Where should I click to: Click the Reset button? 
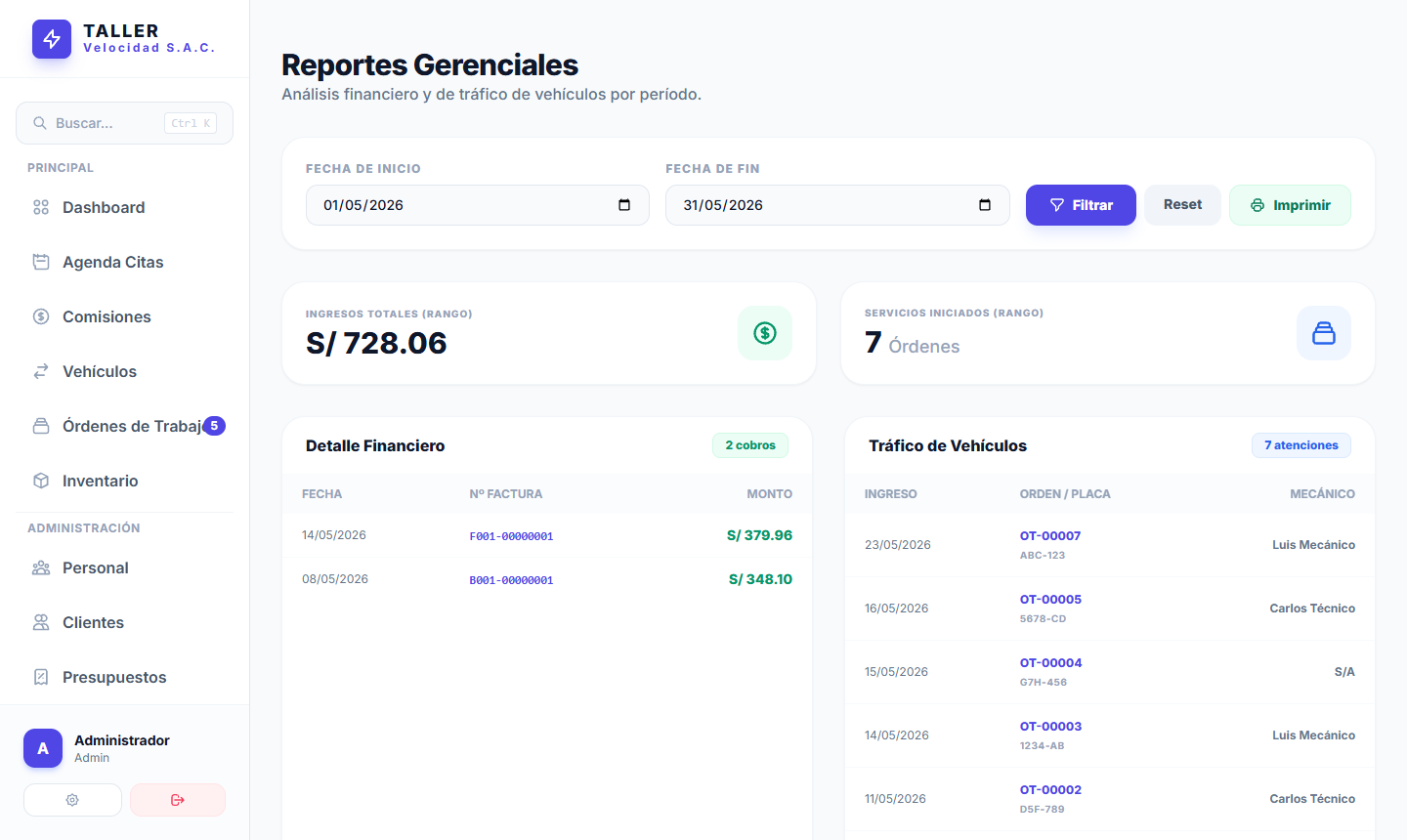tap(1182, 205)
